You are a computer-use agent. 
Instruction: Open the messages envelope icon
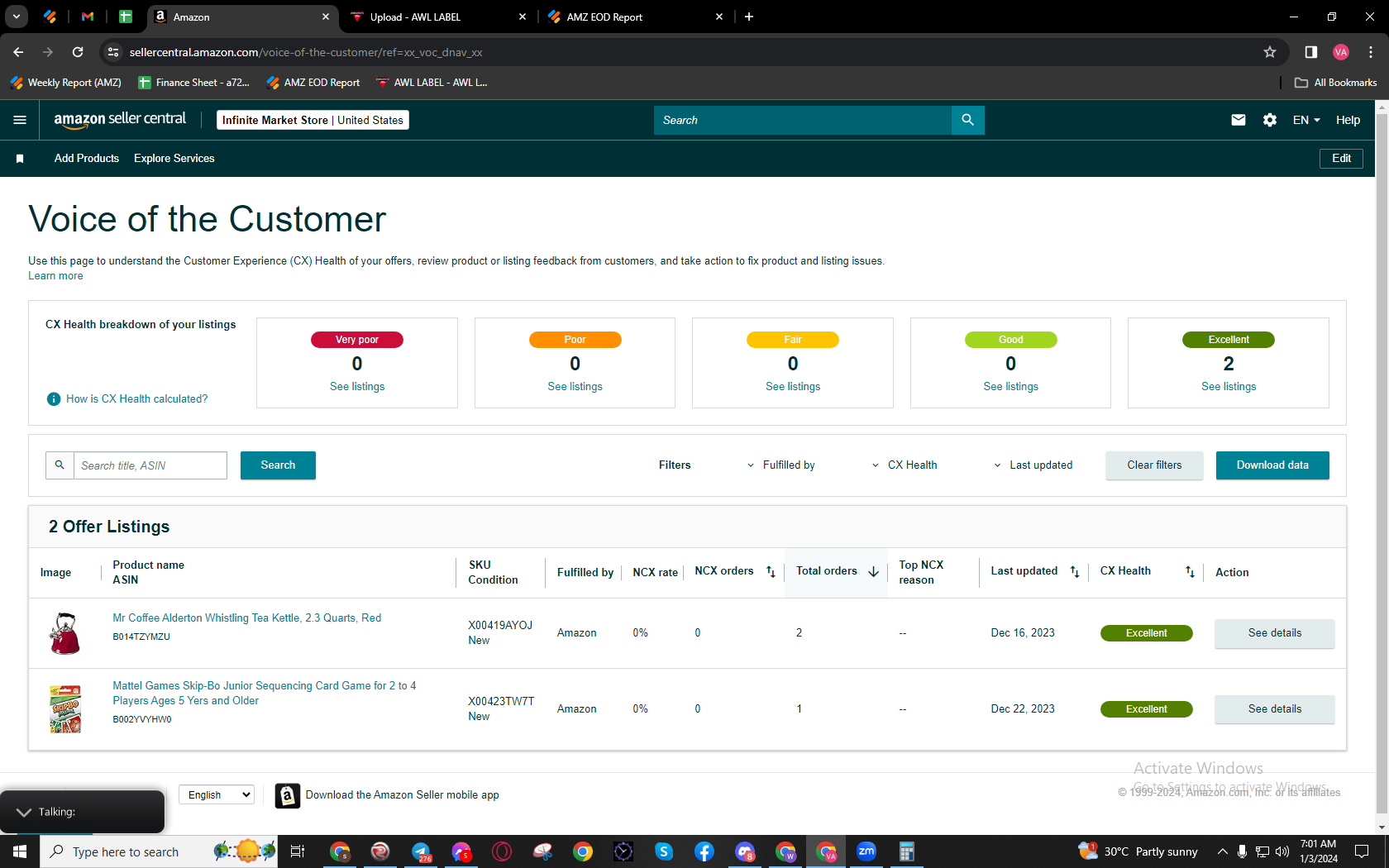pyautogui.click(x=1238, y=120)
